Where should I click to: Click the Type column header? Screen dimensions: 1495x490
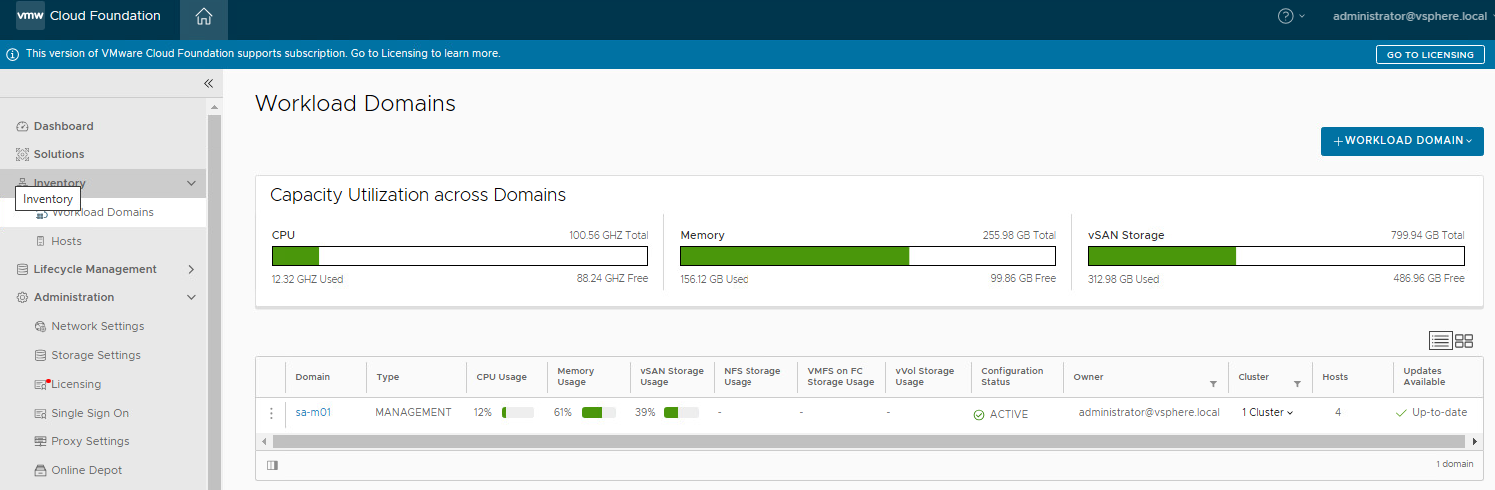pos(388,377)
